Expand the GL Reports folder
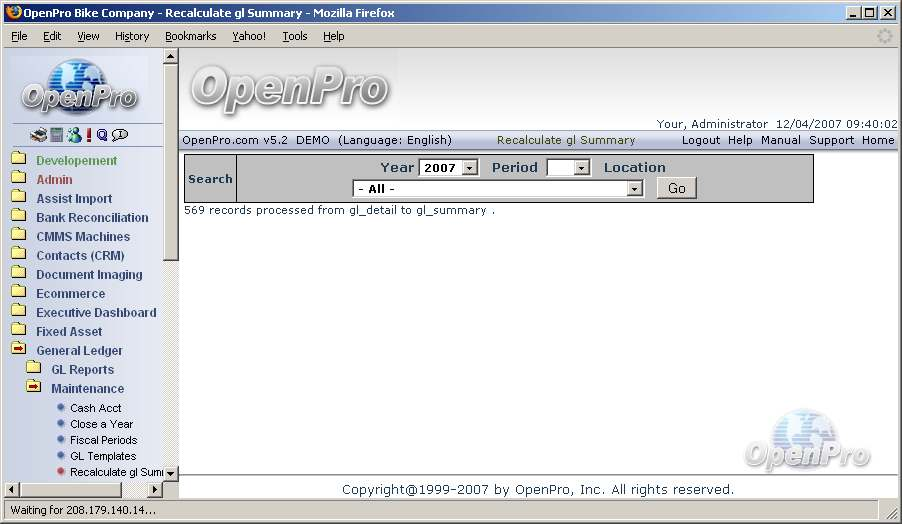902x524 pixels. pyautogui.click(x=33, y=369)
